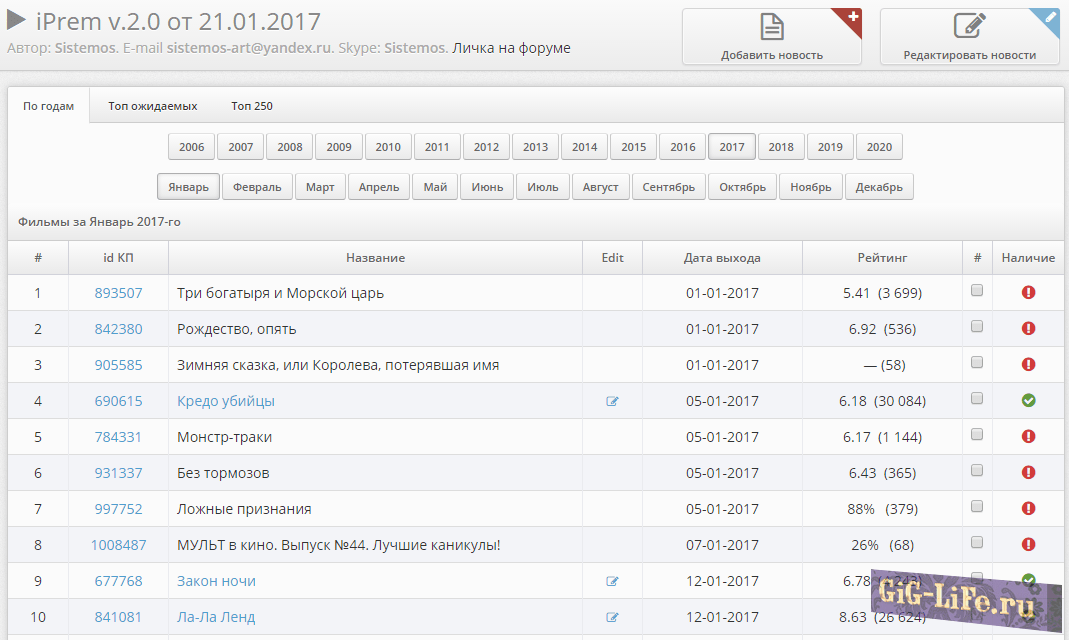Check the box in the Без тормозов row

pos(977,471)
